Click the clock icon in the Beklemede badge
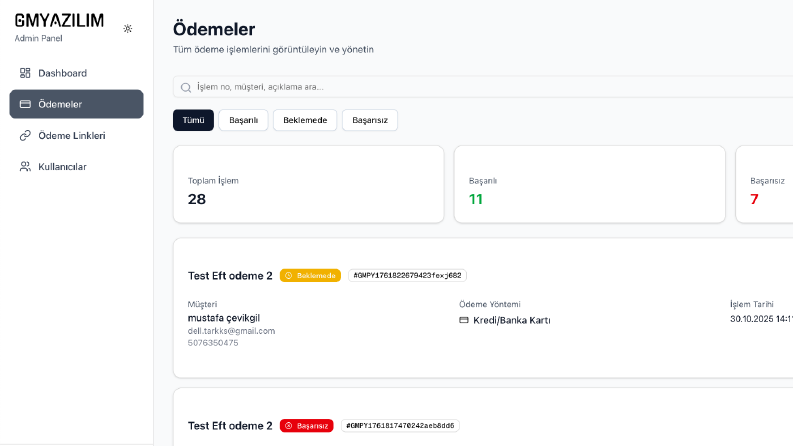The height and width of the screenshot is (446, 793). pos(289,276)
